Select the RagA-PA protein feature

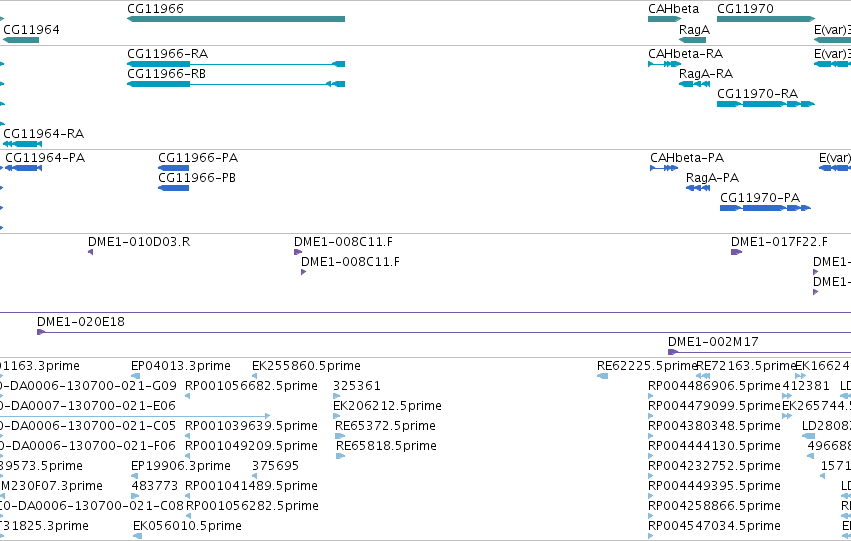click(x=698, y=188)
